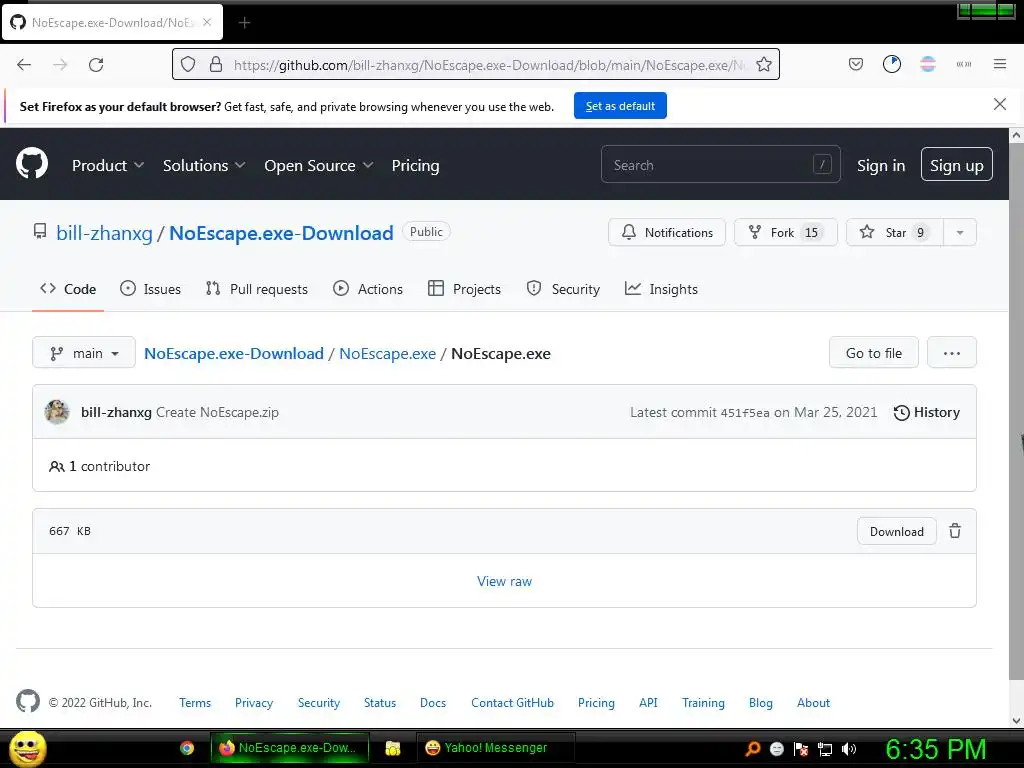Screen dimensions: 1024x768
Task: Expand the Open Source menu
Action: point(319,166)
